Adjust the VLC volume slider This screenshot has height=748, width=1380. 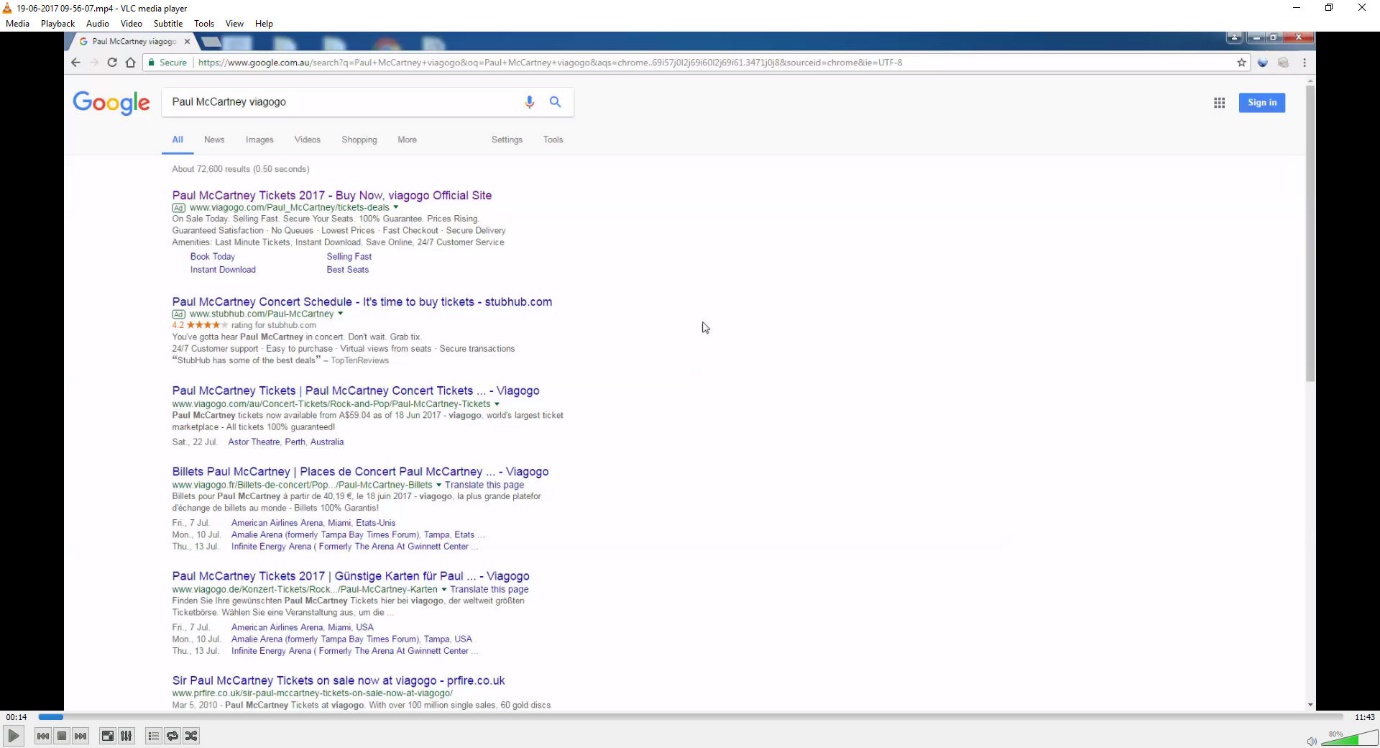point(1349,739)
